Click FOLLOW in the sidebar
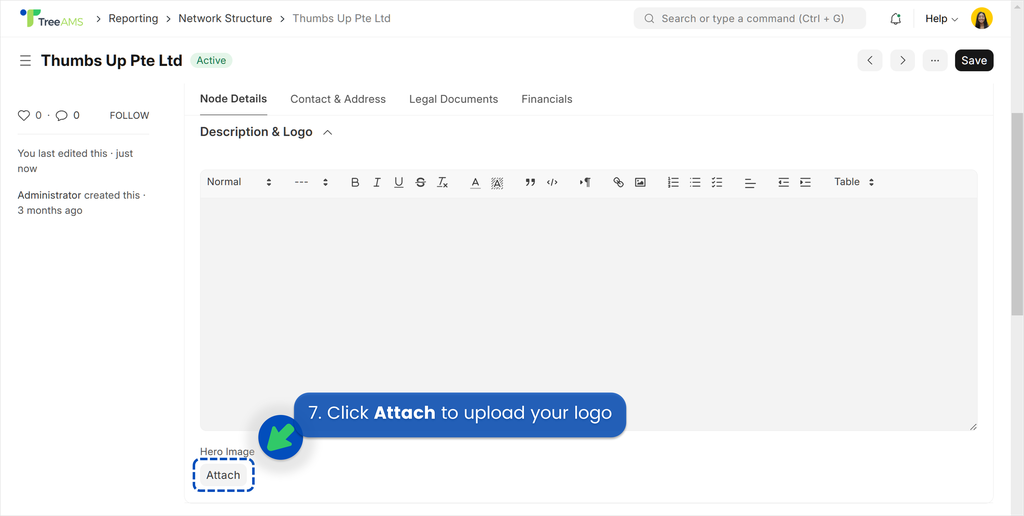The image size is (1024, 516). coord(129,116)
